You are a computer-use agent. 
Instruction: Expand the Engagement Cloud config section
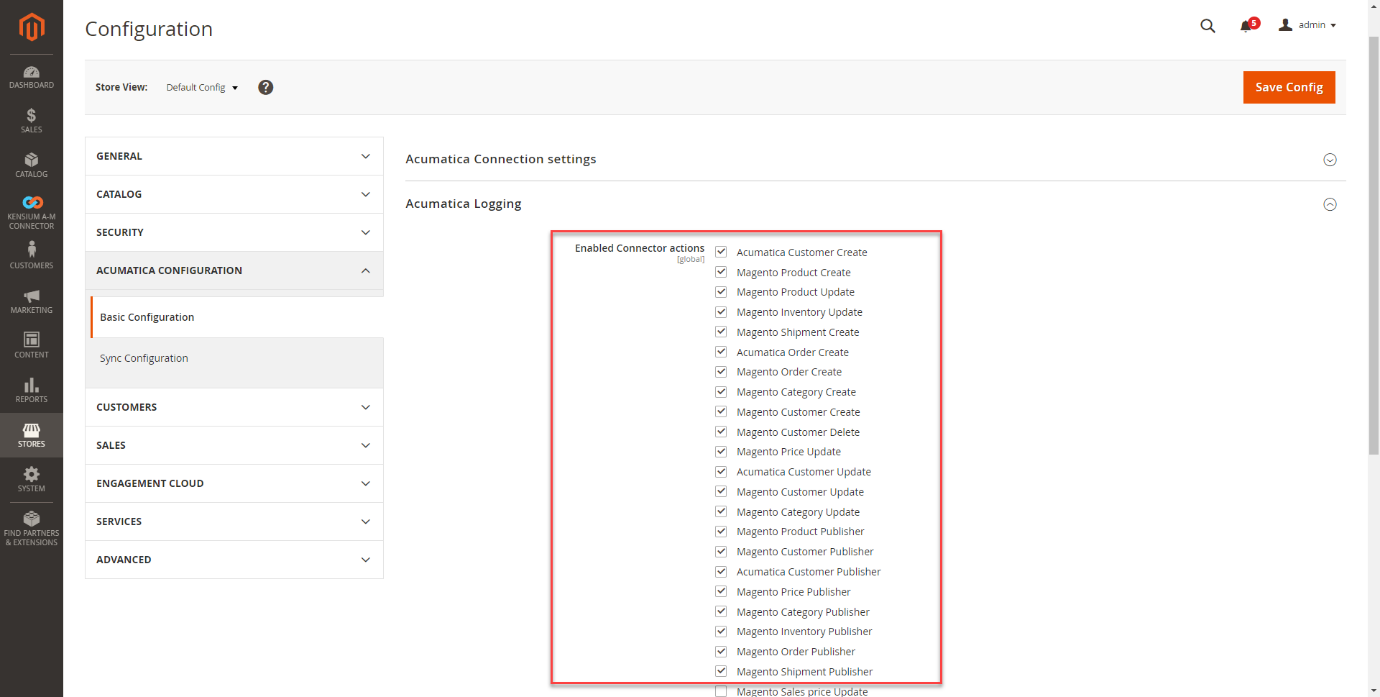(234, 483)
